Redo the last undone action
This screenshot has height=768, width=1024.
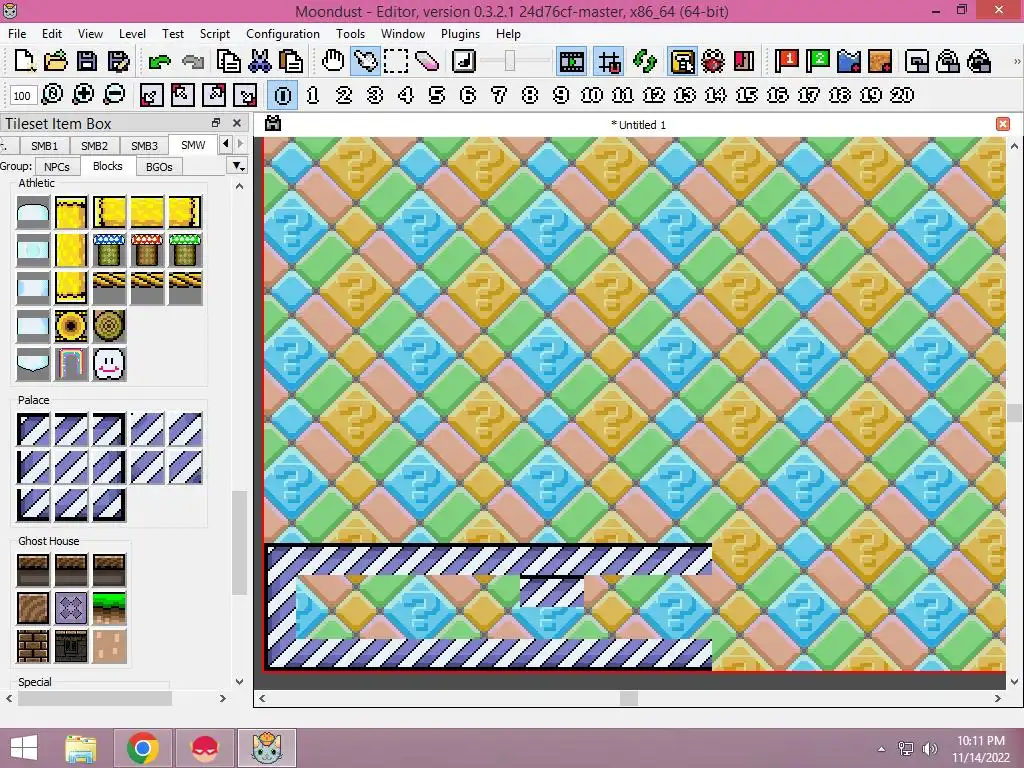[193, 61]
